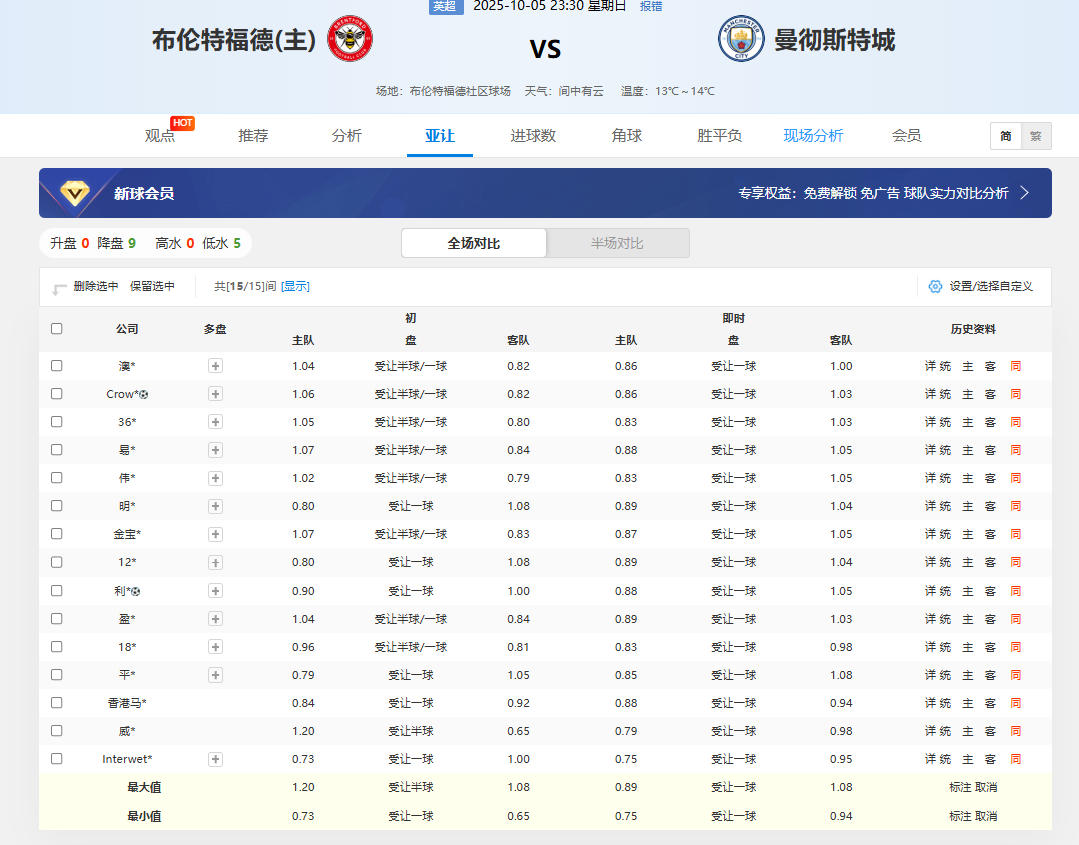Switch to the 进球数 tab

pyautogui.click(x=533, y=136)
